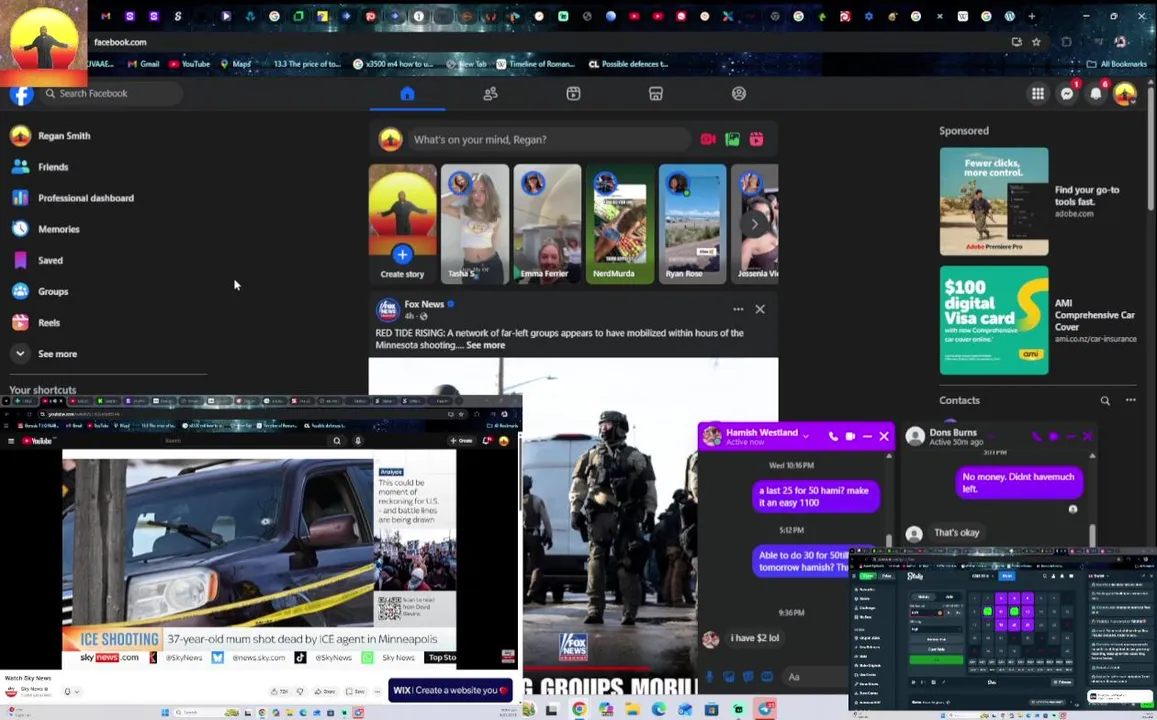This screenshot has width=1157, height=720.
Task: Open the Gmail bookmark
Action: point(143,64)
